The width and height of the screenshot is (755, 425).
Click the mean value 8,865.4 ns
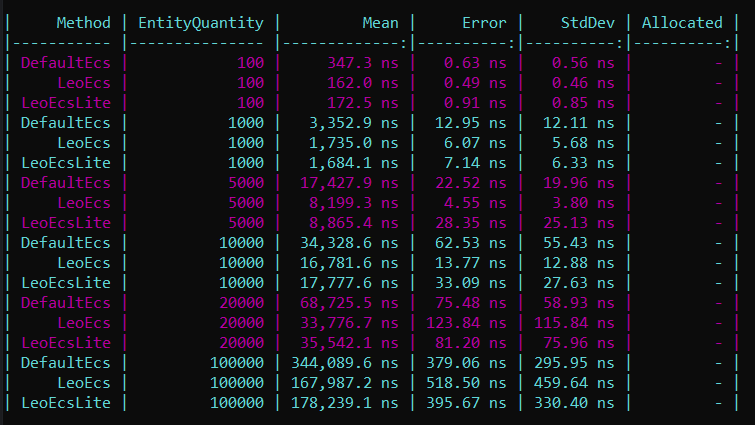tap(353, 222)
